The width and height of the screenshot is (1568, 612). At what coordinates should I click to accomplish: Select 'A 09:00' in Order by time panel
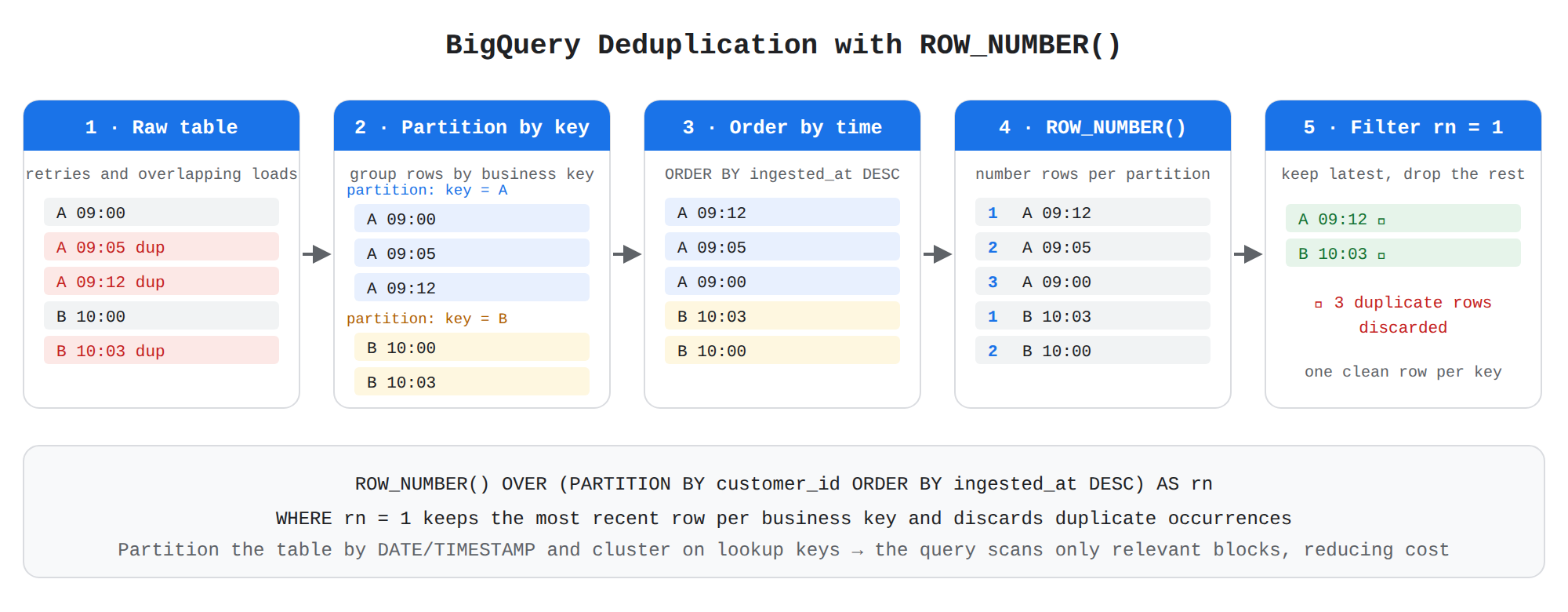click(x=782, y=281)
